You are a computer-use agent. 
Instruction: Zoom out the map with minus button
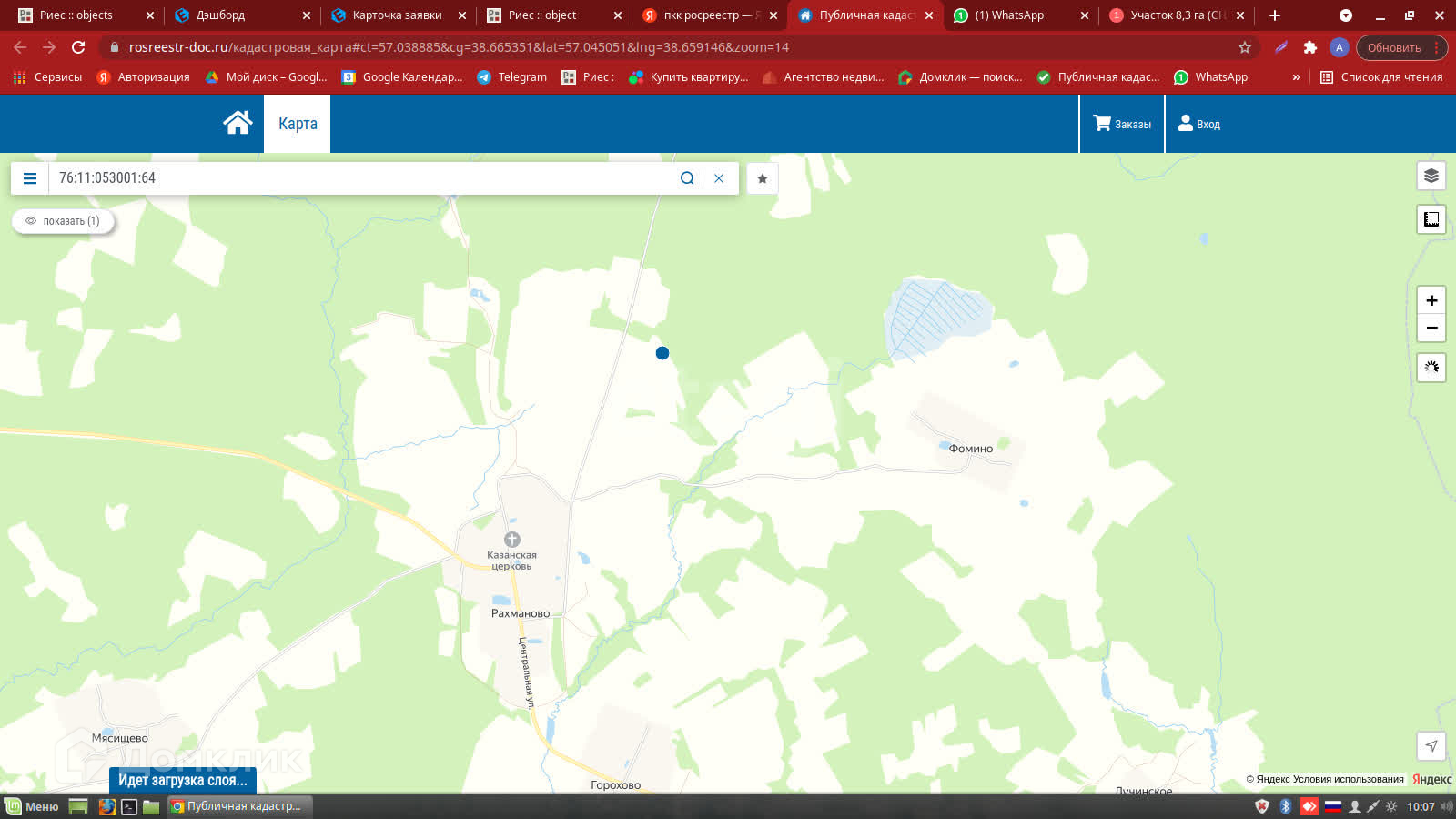click(x=1431, y=328)
